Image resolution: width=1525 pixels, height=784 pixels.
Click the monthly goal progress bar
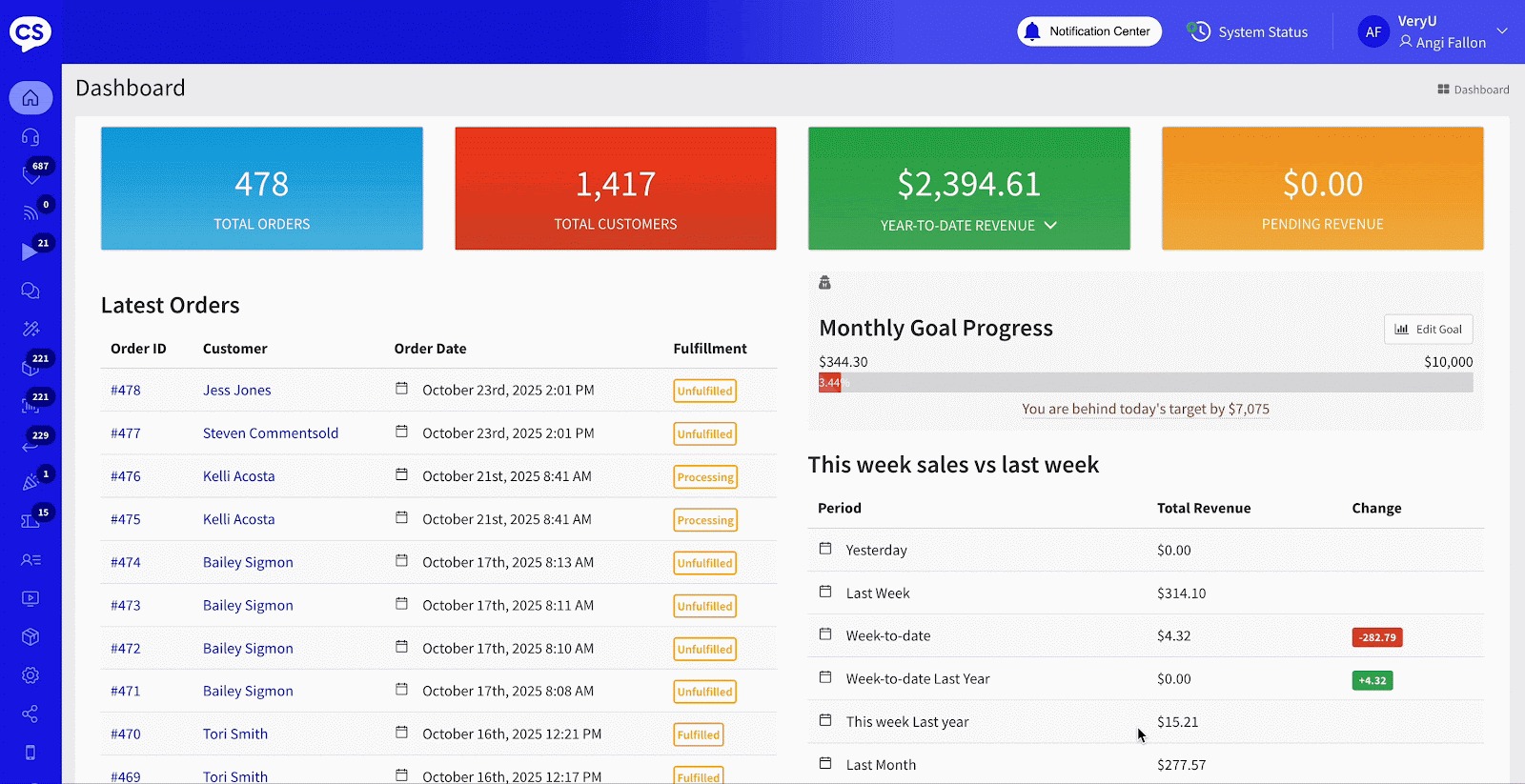(x=1145, y=383)
